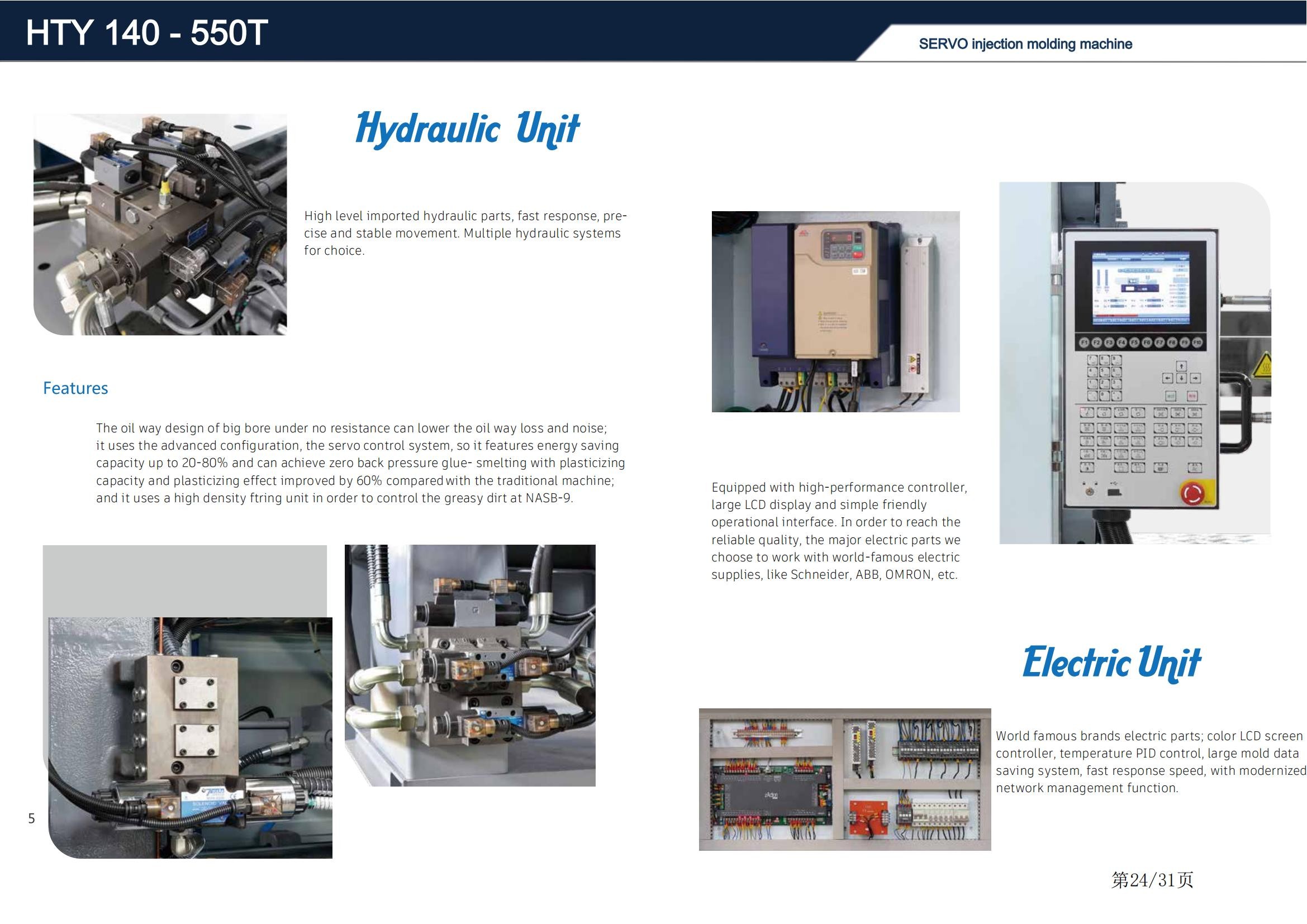The height and width of the screenshot is (924, 1307).
Task: Click the page number 5 in margin
Action: click(x=31, y=818)
